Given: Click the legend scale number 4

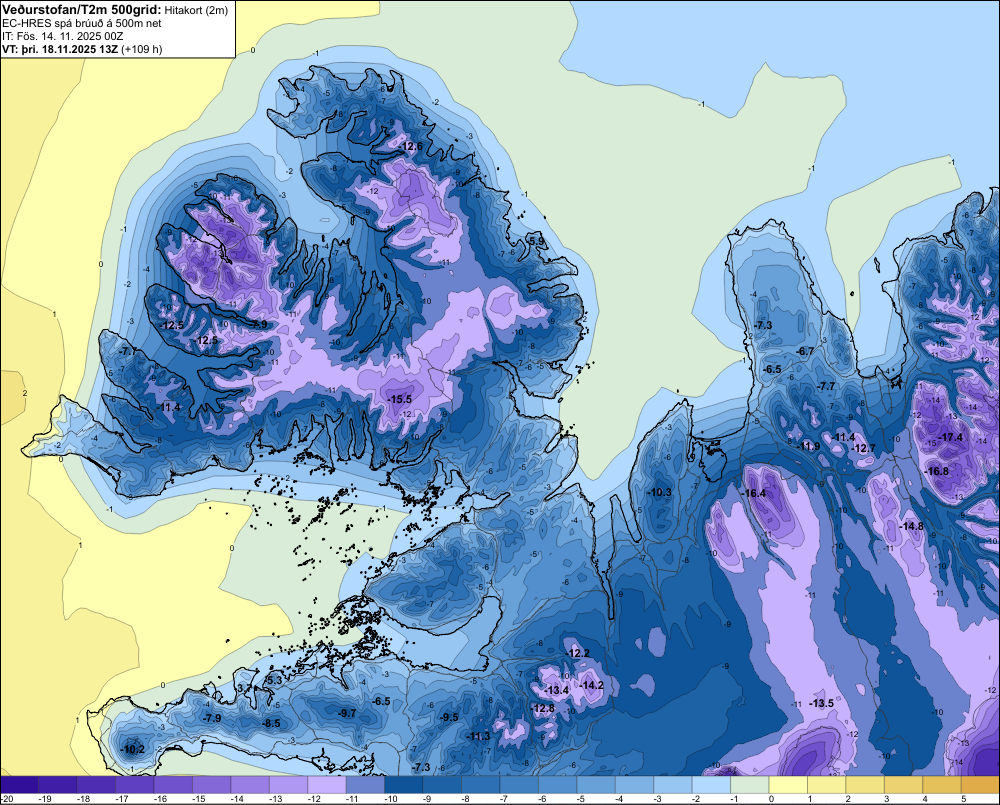Looking at the screenshot, I should [925, 799].
